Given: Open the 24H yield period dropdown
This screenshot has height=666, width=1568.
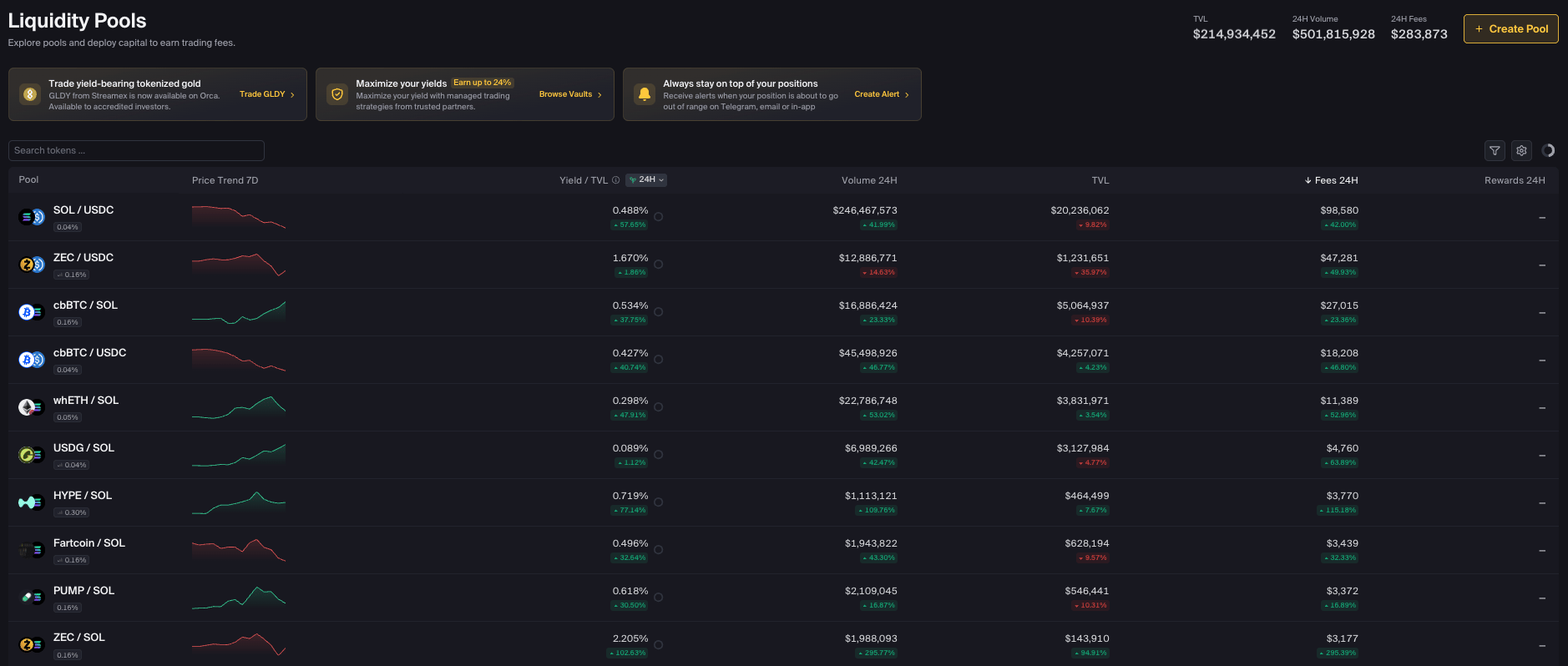Looking at the screenshot, I should [x=646, y=179].
